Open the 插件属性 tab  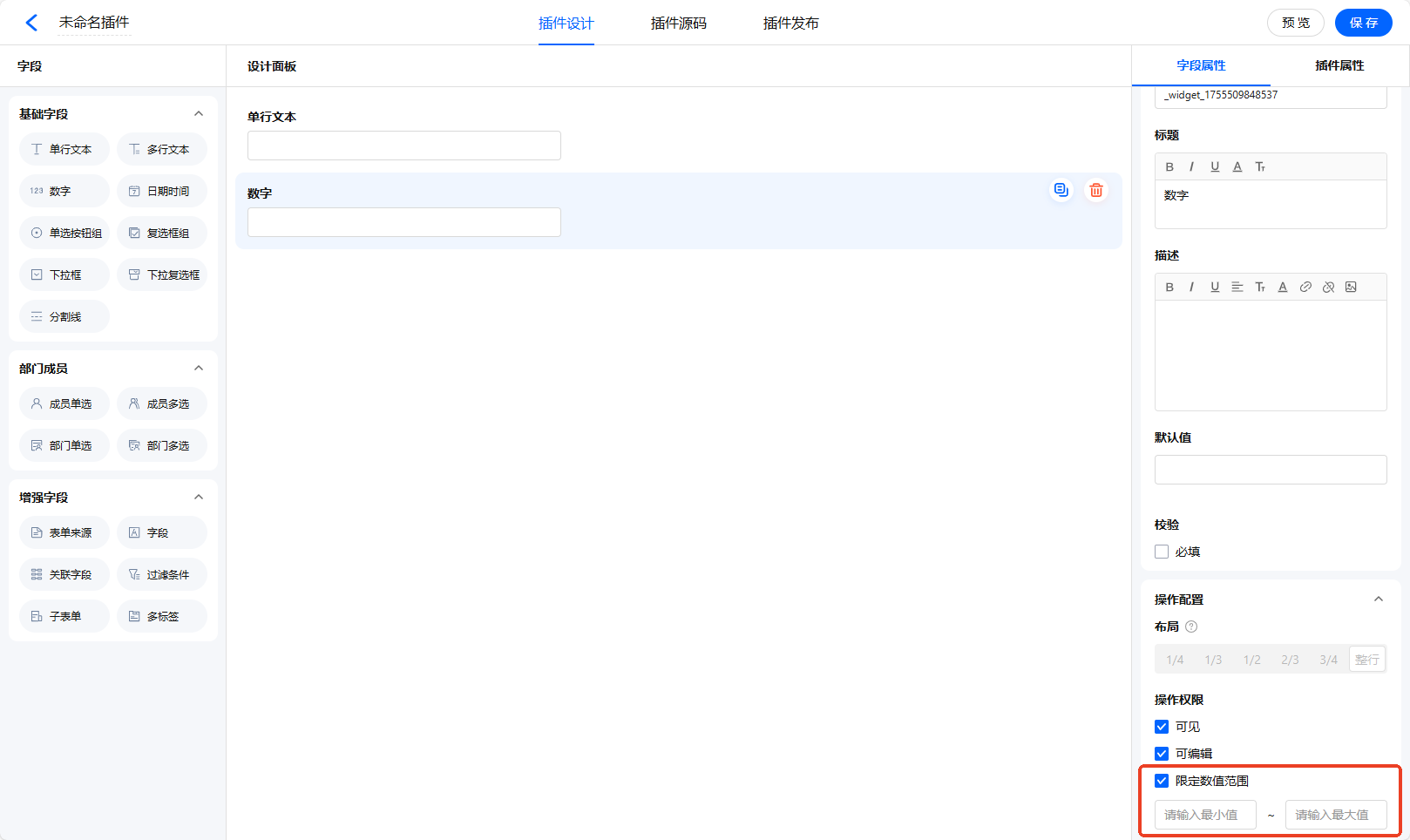(1339, 65)
